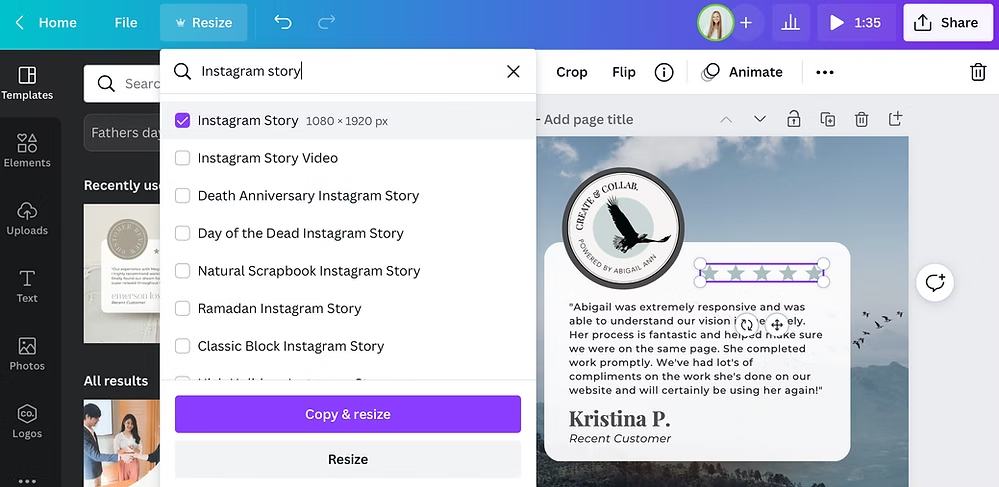Uncheck the Instagram Story 1080 × 1920 checkbox
This screenshot has height=487, width=999.
pos(182,120)
